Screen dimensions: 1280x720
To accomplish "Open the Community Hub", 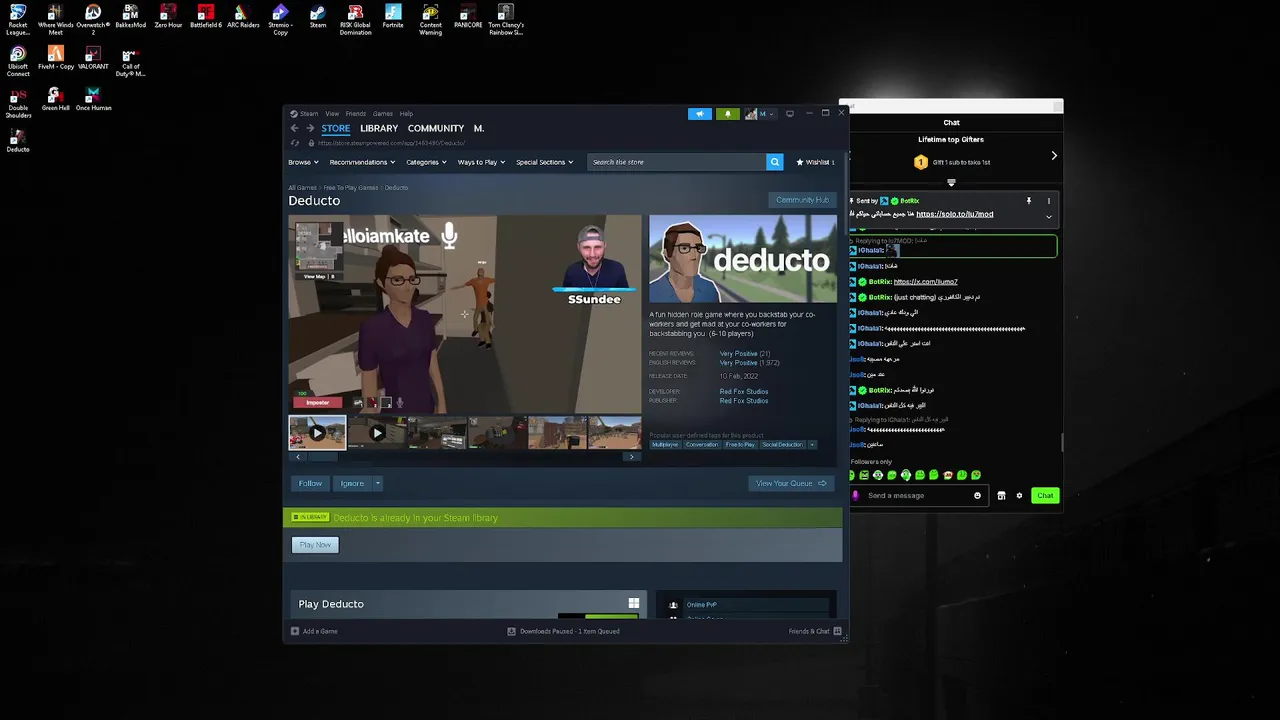I will pos(802,200).
